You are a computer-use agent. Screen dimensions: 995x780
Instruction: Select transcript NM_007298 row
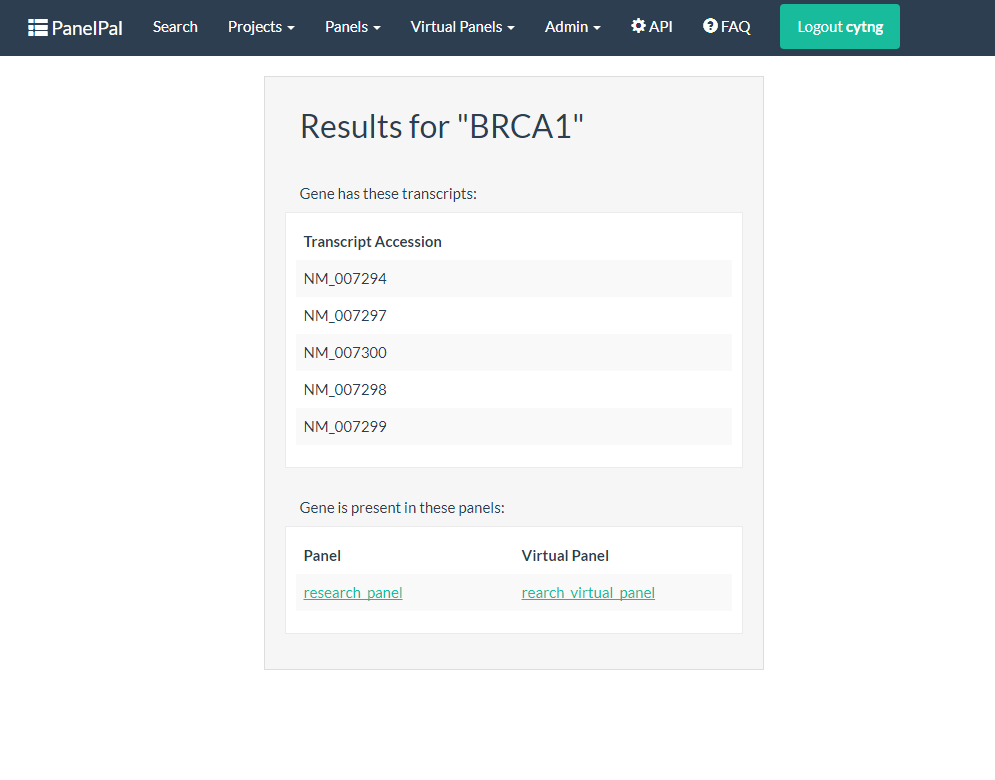(x=513, y=390)
